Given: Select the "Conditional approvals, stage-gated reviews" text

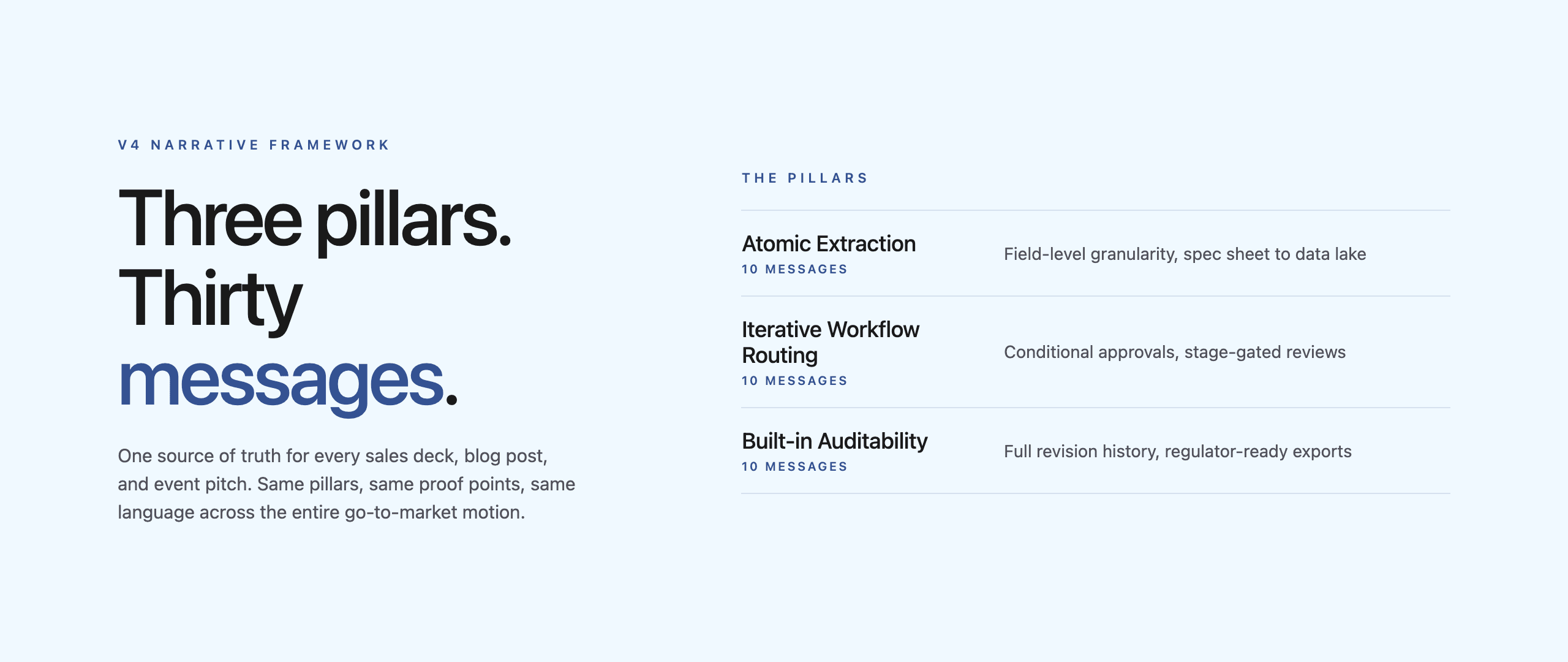Looking at the screenshot, I should (x=1174, y=352).
